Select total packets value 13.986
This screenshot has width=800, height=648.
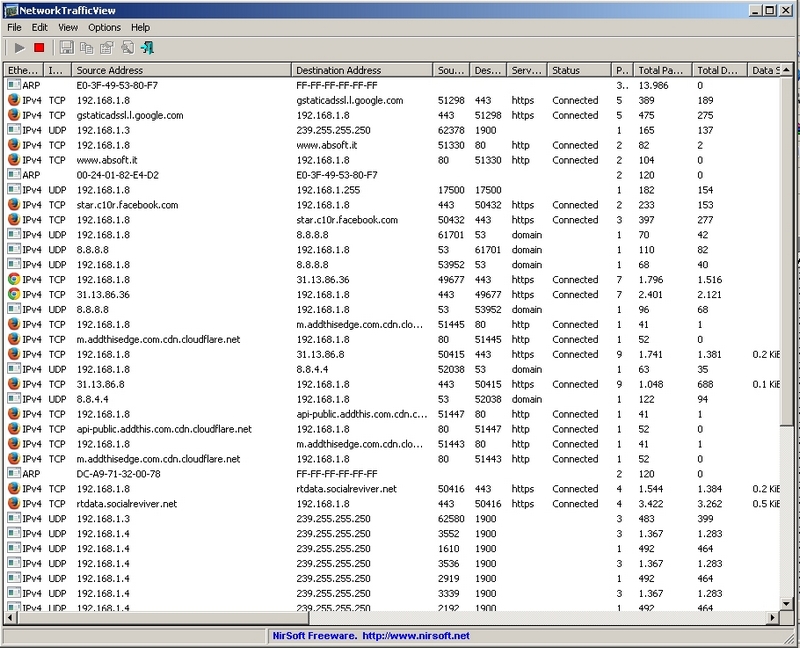point(653,85)
